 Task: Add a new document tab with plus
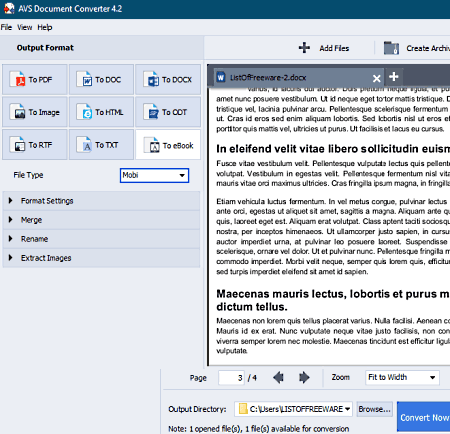coord(394,77)
